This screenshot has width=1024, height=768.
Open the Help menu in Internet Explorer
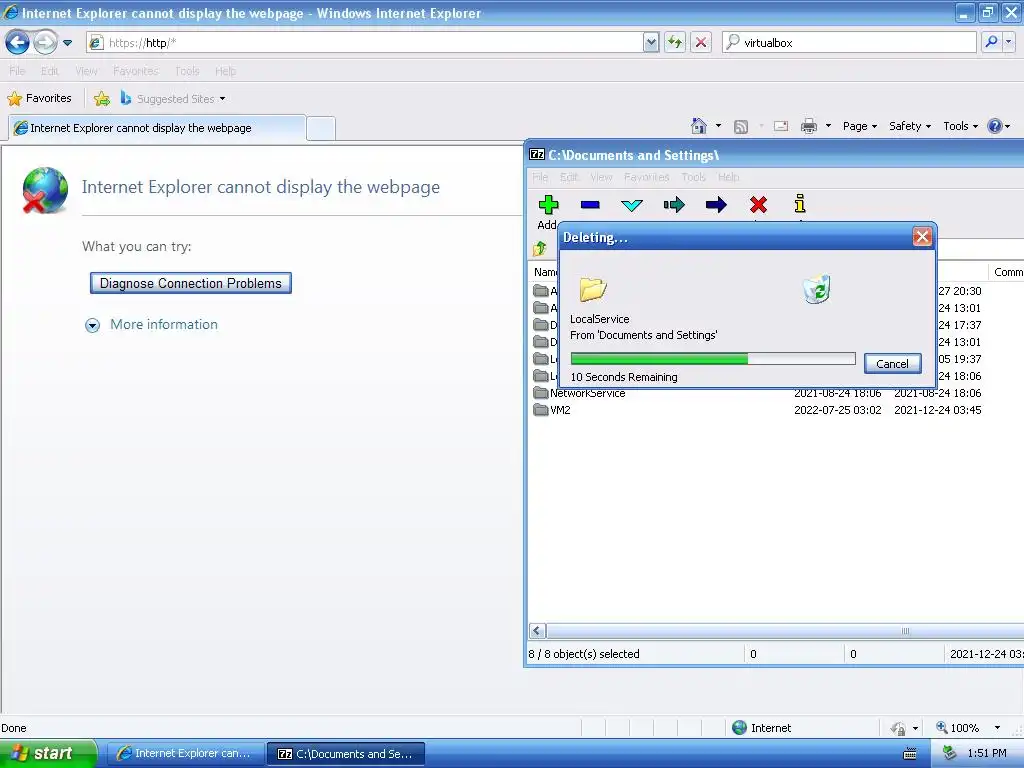click(225, 71)
